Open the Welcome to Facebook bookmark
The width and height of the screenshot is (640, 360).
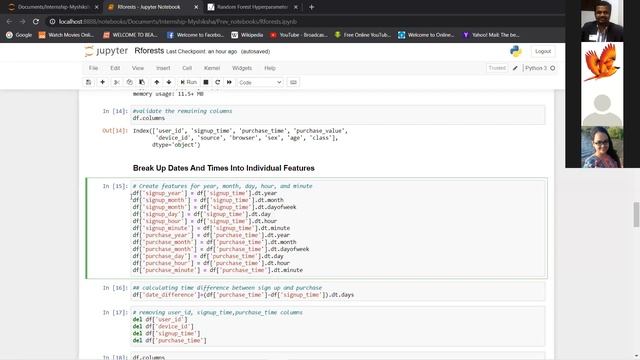(196, 35)
